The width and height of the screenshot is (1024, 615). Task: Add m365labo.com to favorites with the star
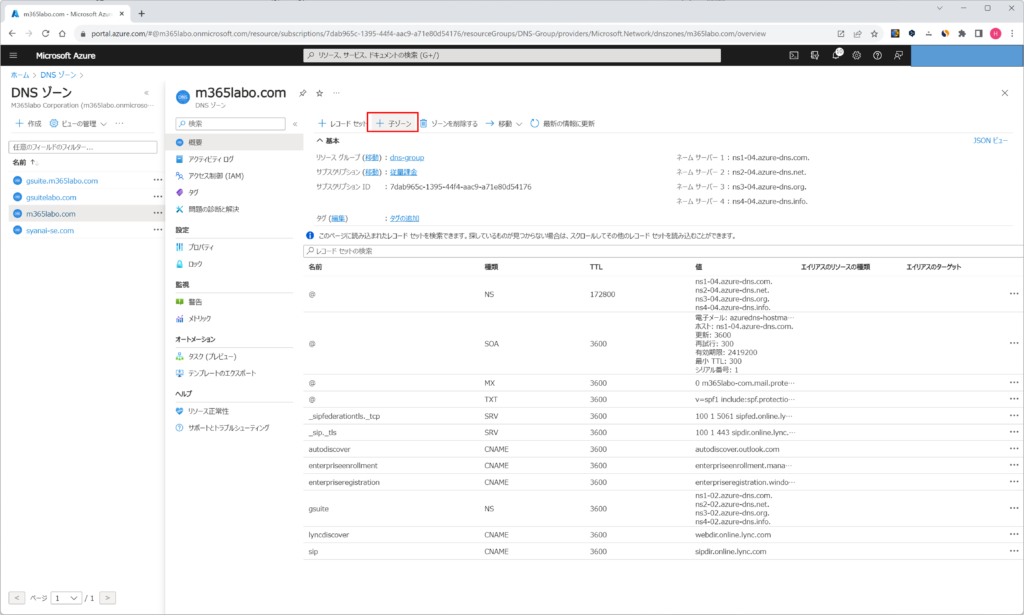319,93
